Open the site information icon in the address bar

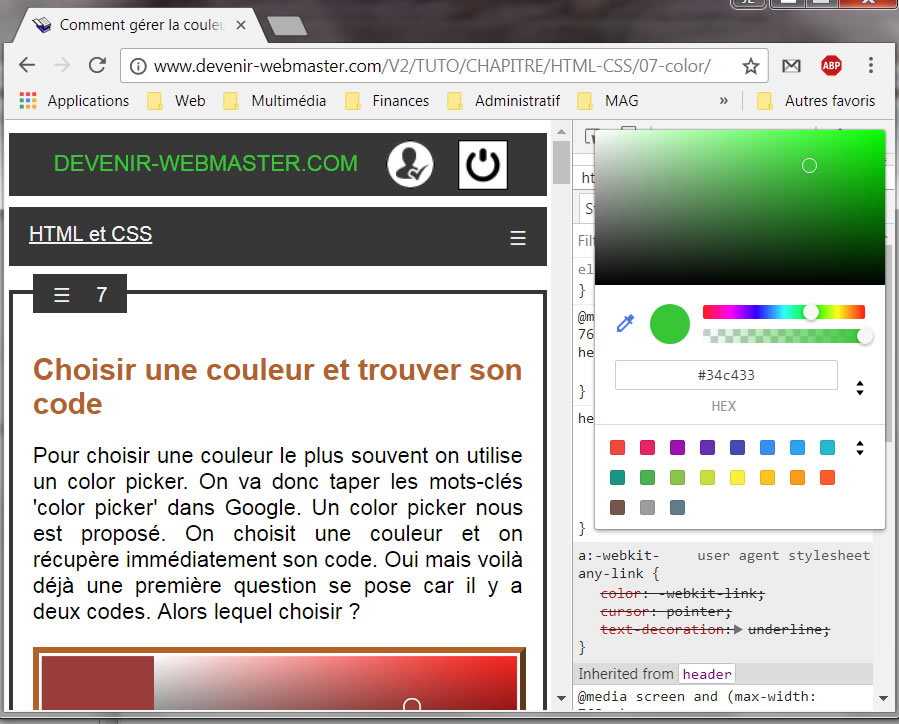tap(138, 66)
